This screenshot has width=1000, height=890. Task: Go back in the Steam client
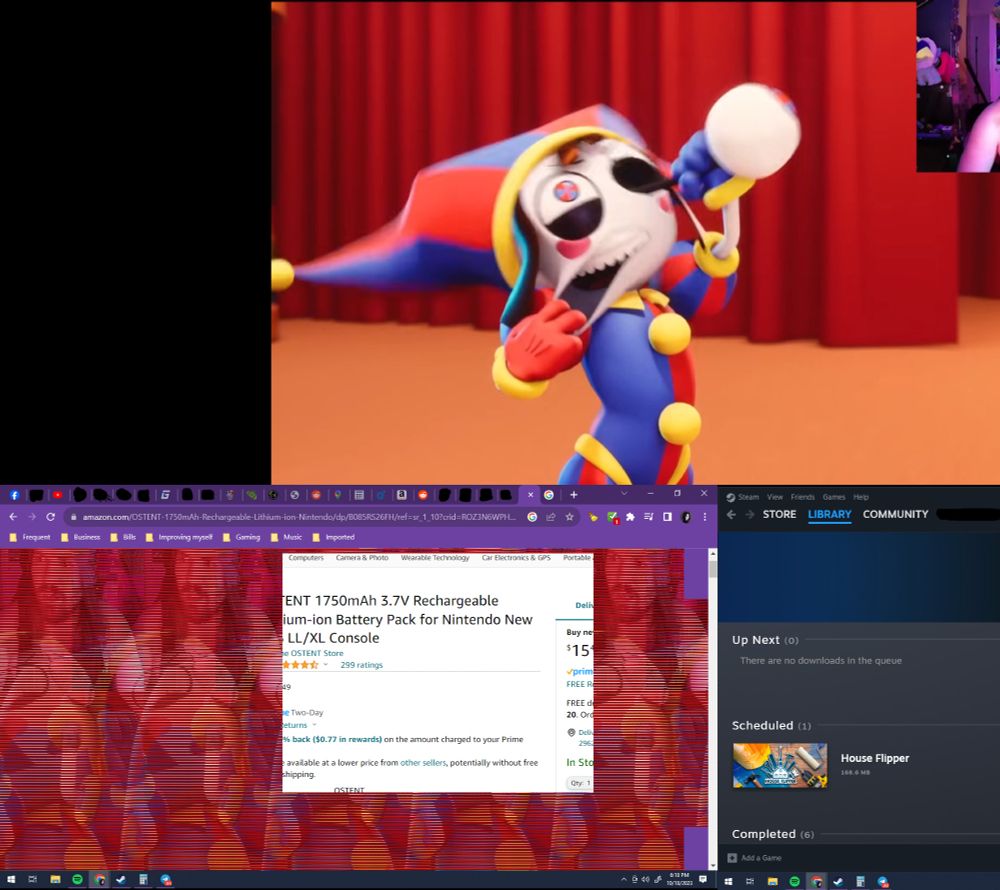[x=731, y=515]
